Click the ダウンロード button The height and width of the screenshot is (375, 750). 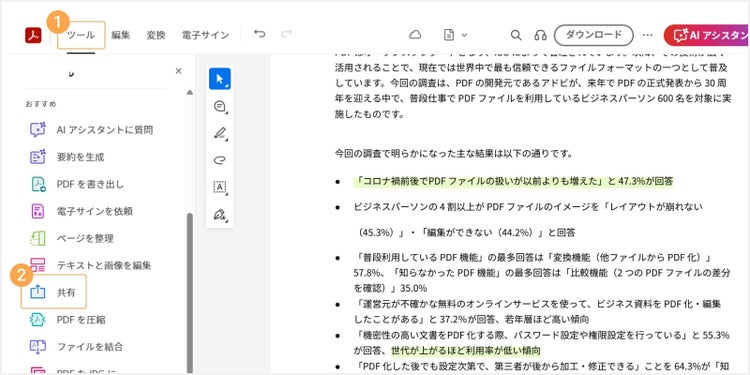(x=594, y=35)
